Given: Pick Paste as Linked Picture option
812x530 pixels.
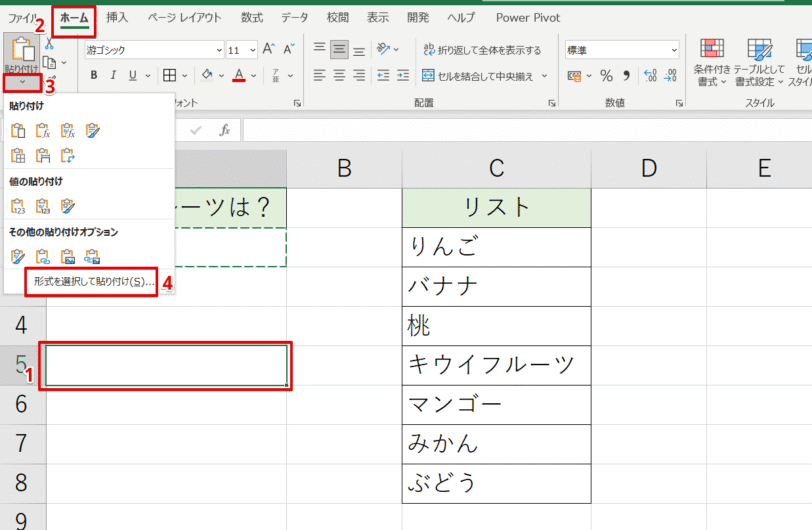Looking at the screenshot, I should (x=93, y=256).
